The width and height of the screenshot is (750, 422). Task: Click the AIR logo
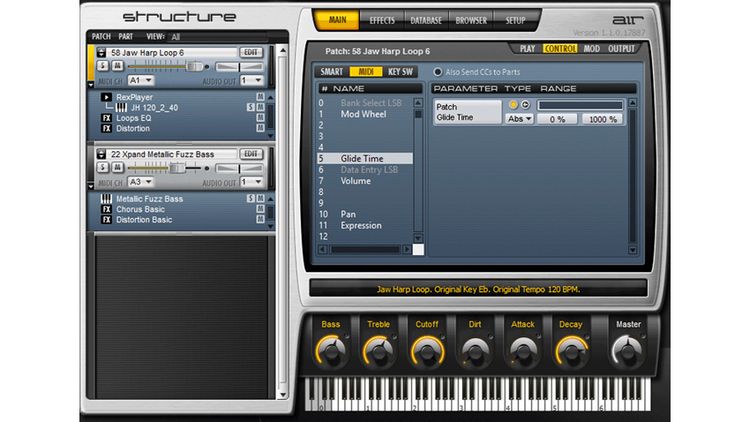[628, 20]
